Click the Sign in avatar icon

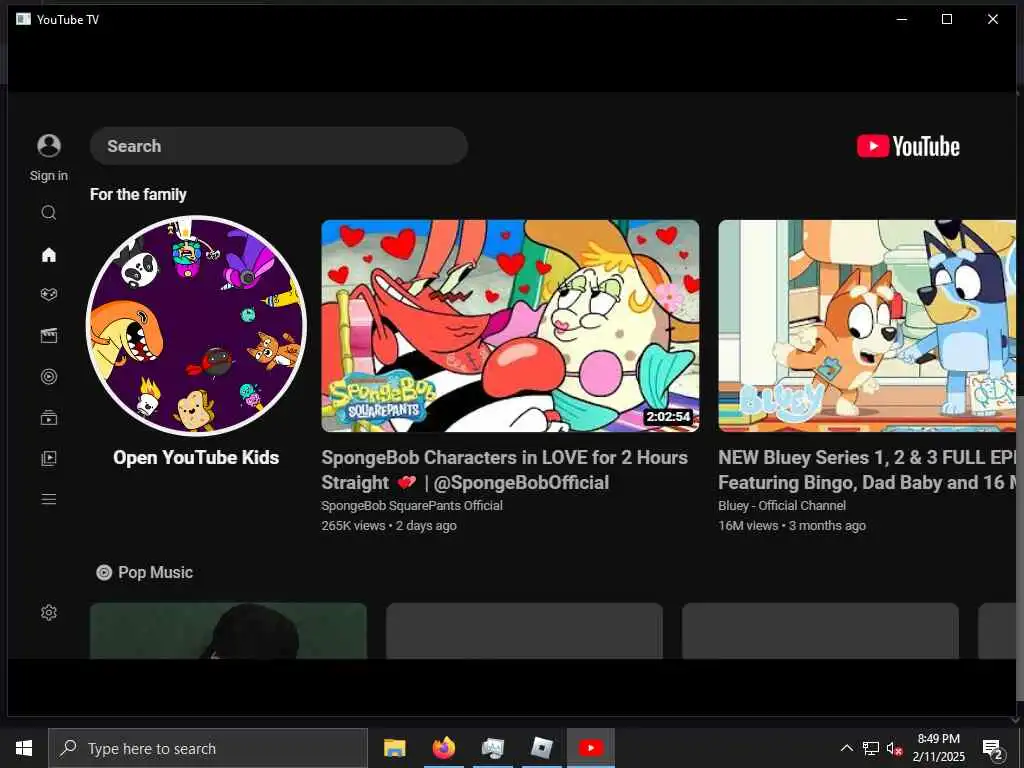tap(49, 145)
